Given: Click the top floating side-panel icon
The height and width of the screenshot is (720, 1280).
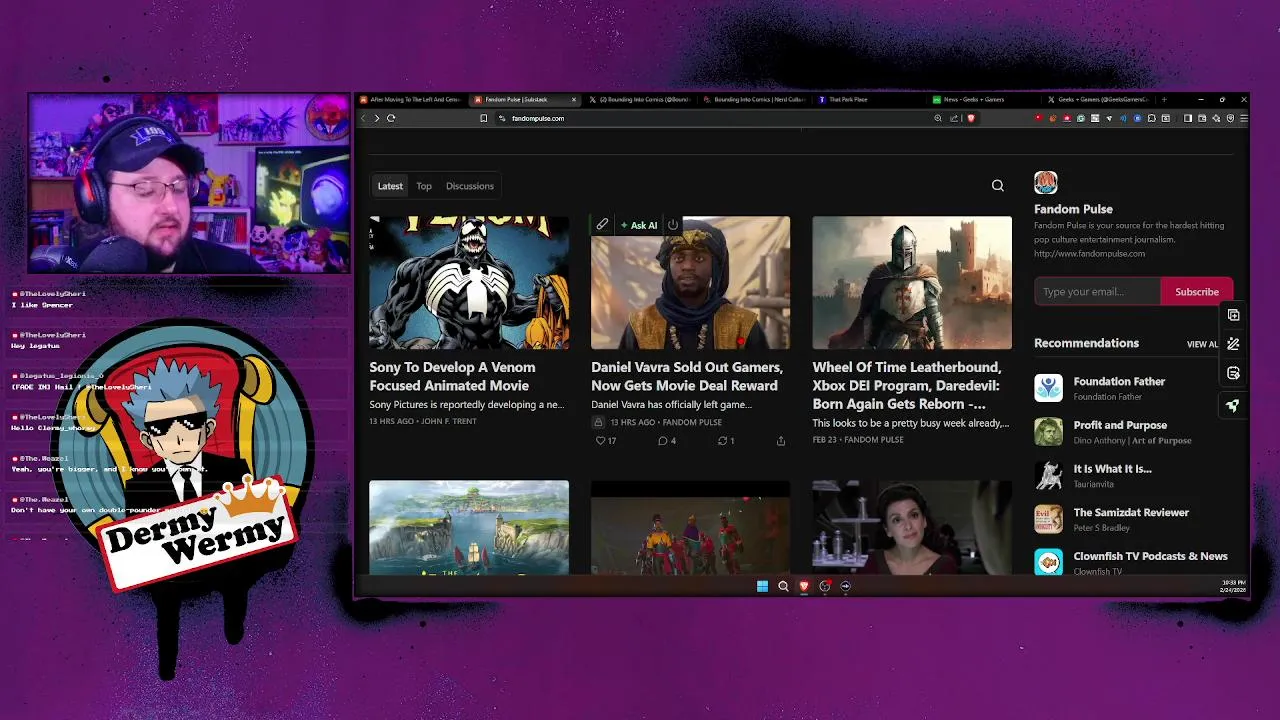Looking at the screenshot, I should coord(1233,315).
